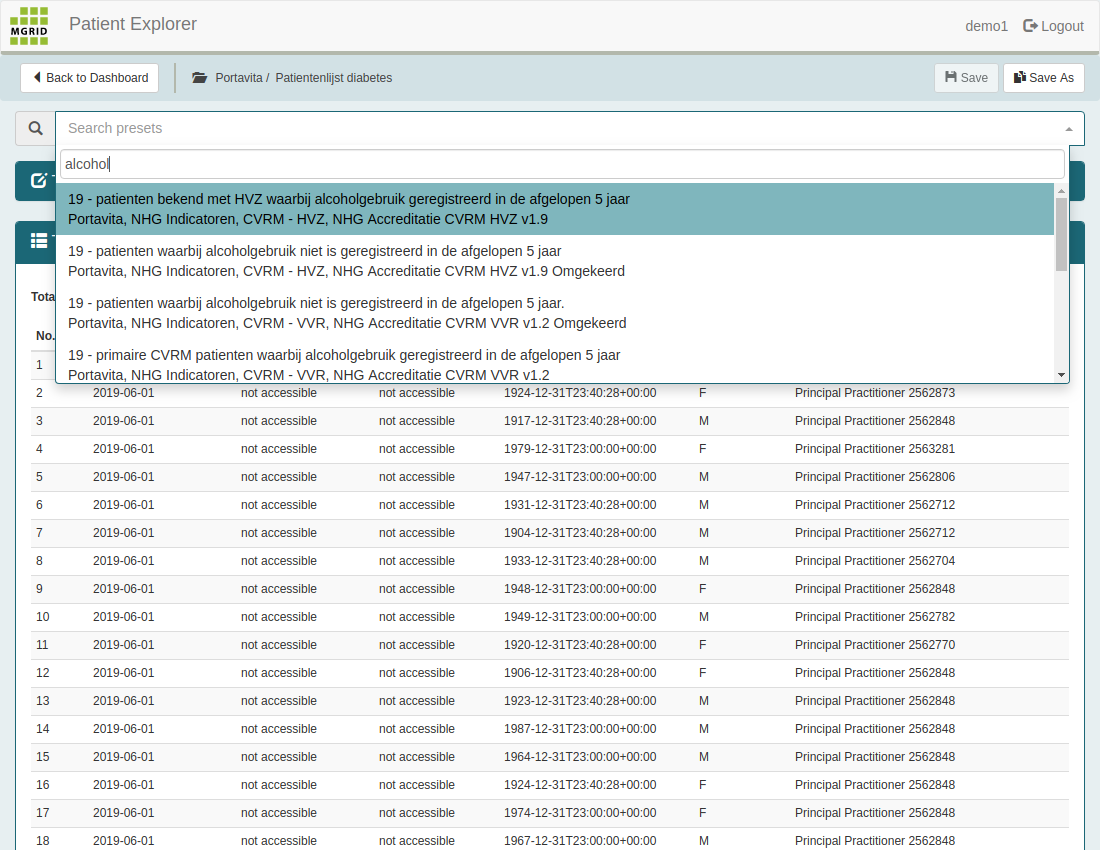Click birth date 1923-12-31T23:40:28+00:00
The width and height of the screenshot is (1100, 850).
click(x=580, y=701)
